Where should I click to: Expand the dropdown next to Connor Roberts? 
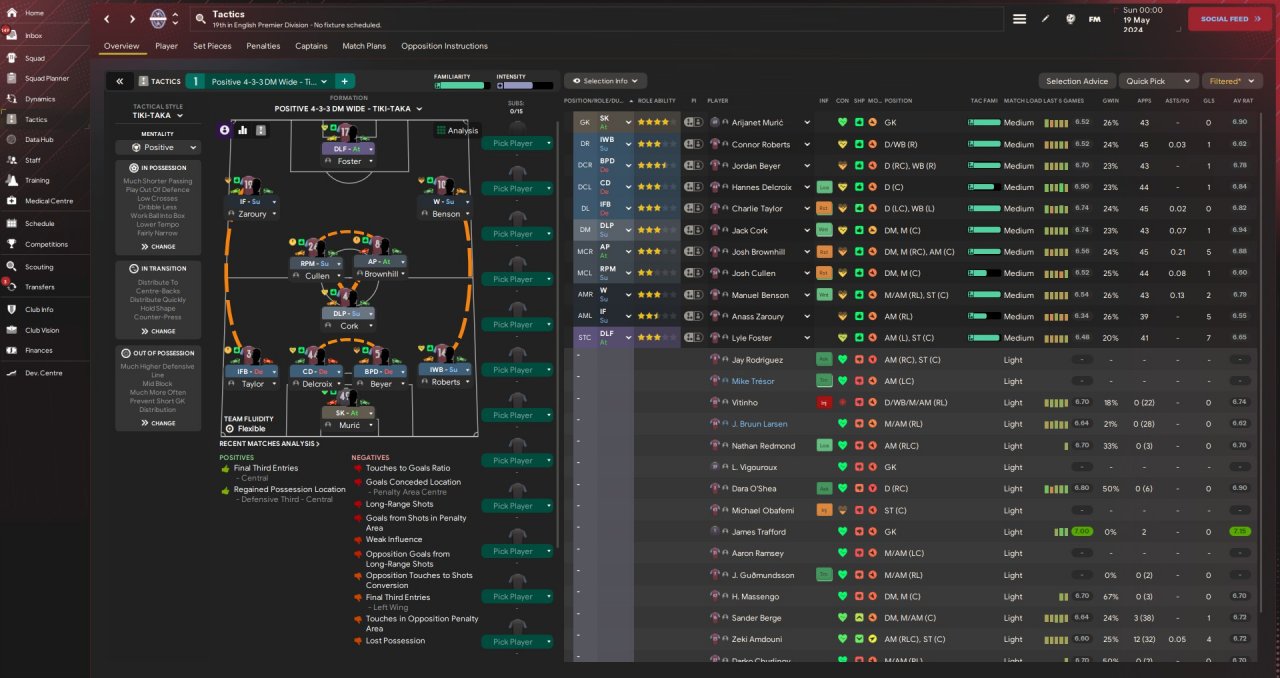tap(807, 144)
